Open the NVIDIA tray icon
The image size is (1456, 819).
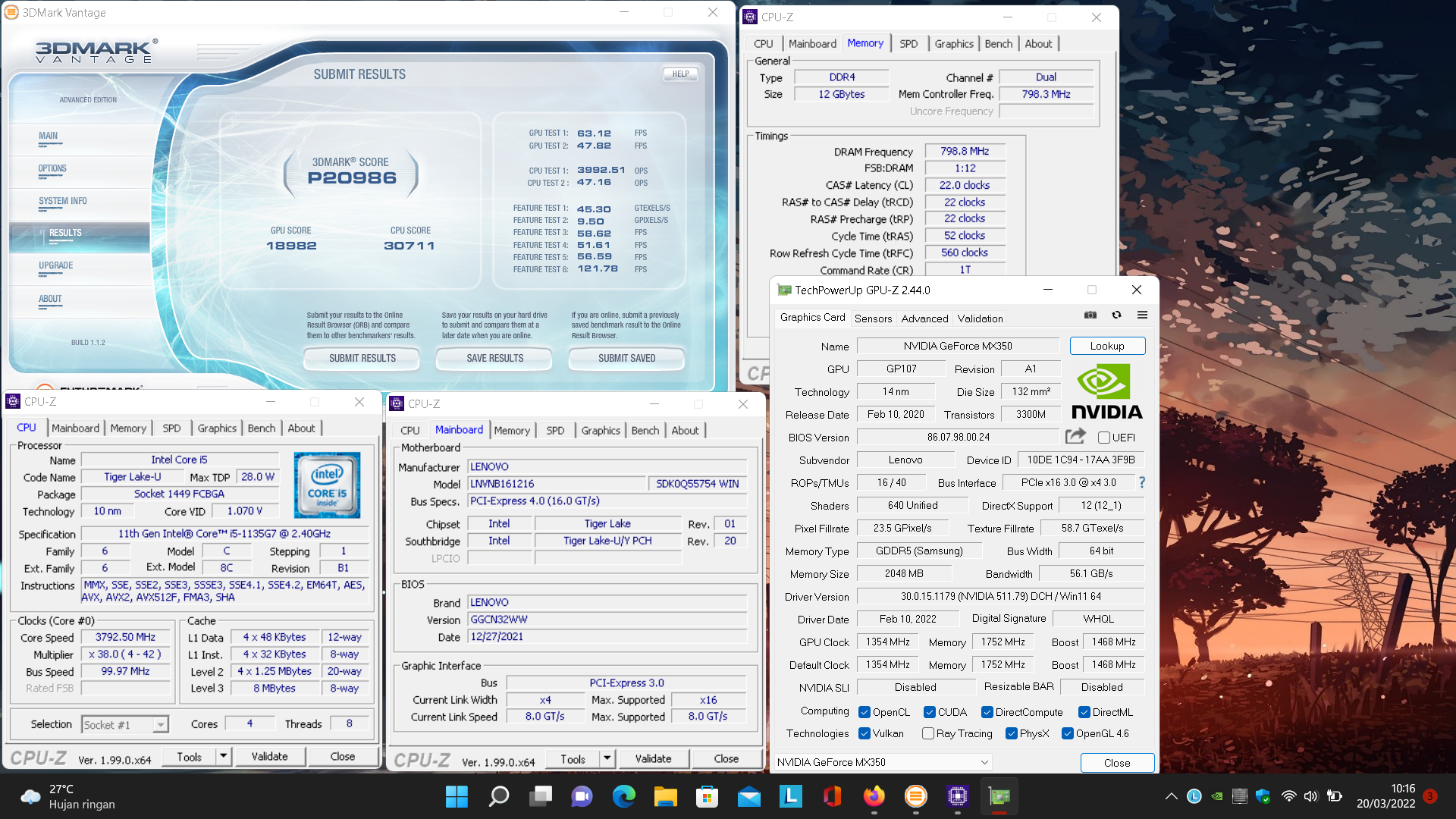tap(1217, 796)
